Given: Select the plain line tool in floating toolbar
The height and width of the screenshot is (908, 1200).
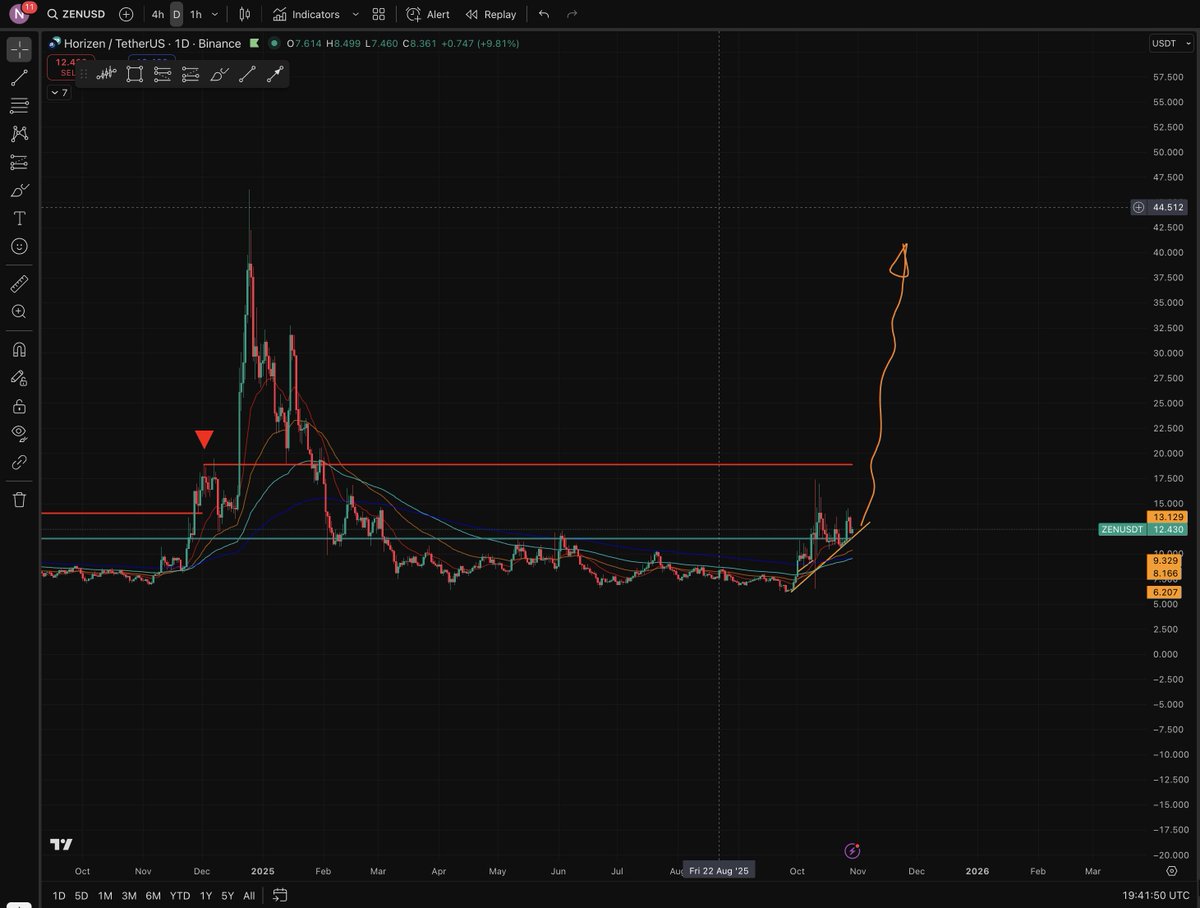Looking at the screenshot, I should coord(247,73).
